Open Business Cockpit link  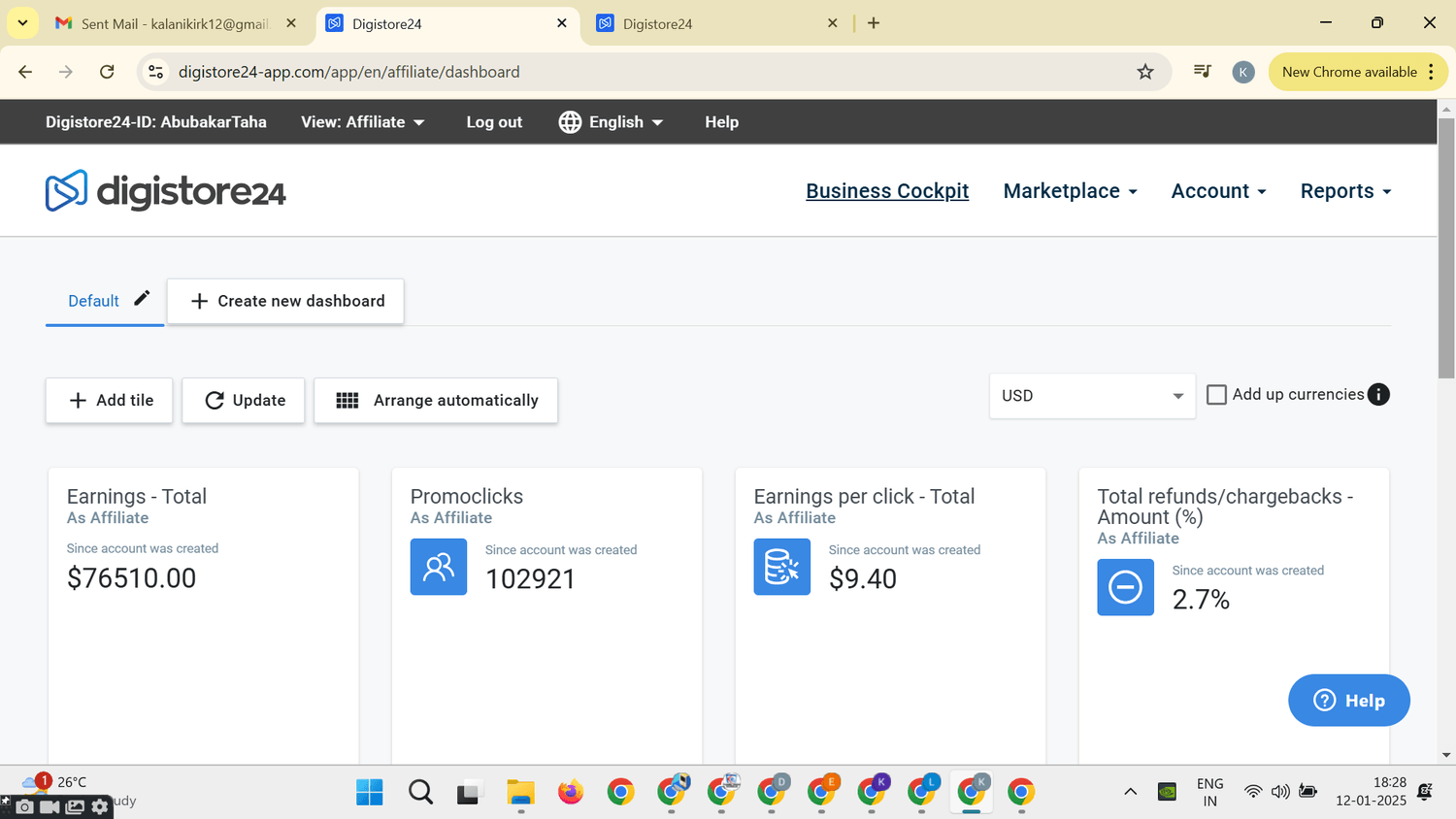pyautogui.click(x=887, y=191)
